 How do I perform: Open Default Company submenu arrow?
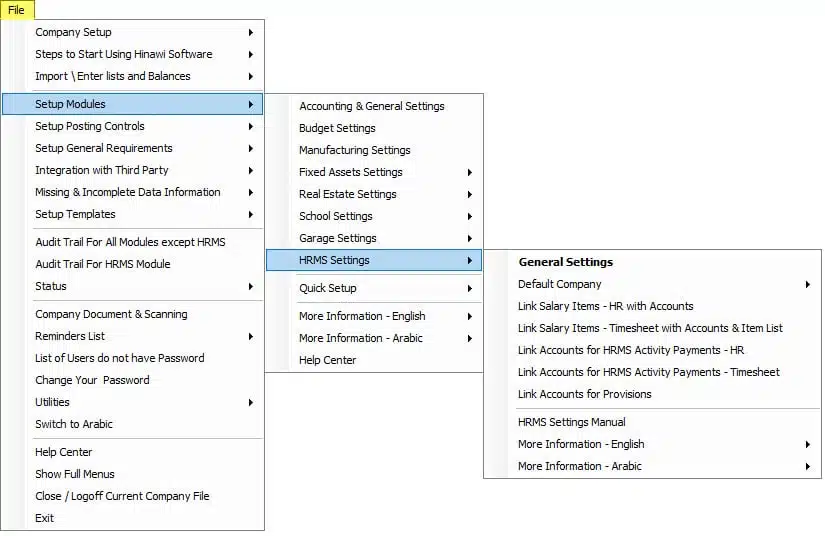(808, 285)
